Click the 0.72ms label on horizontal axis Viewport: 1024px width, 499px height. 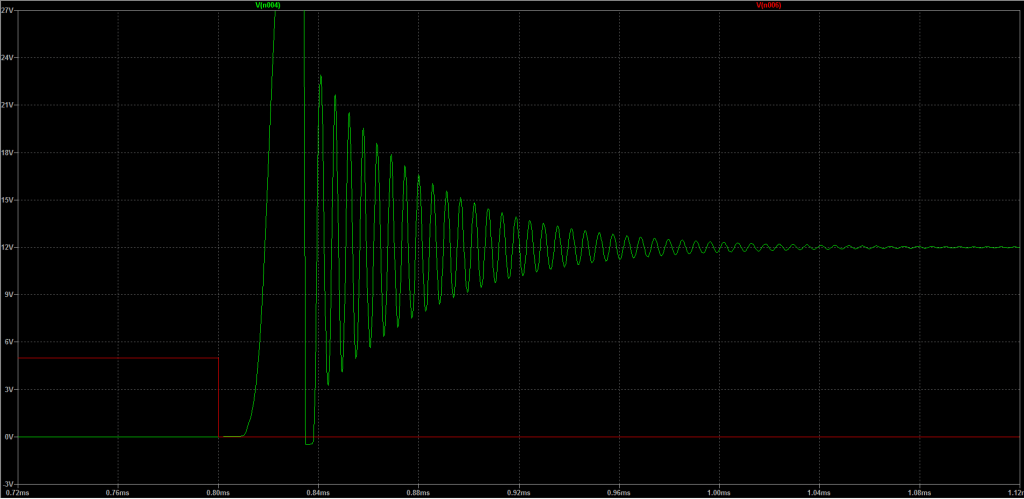[19, 492]
